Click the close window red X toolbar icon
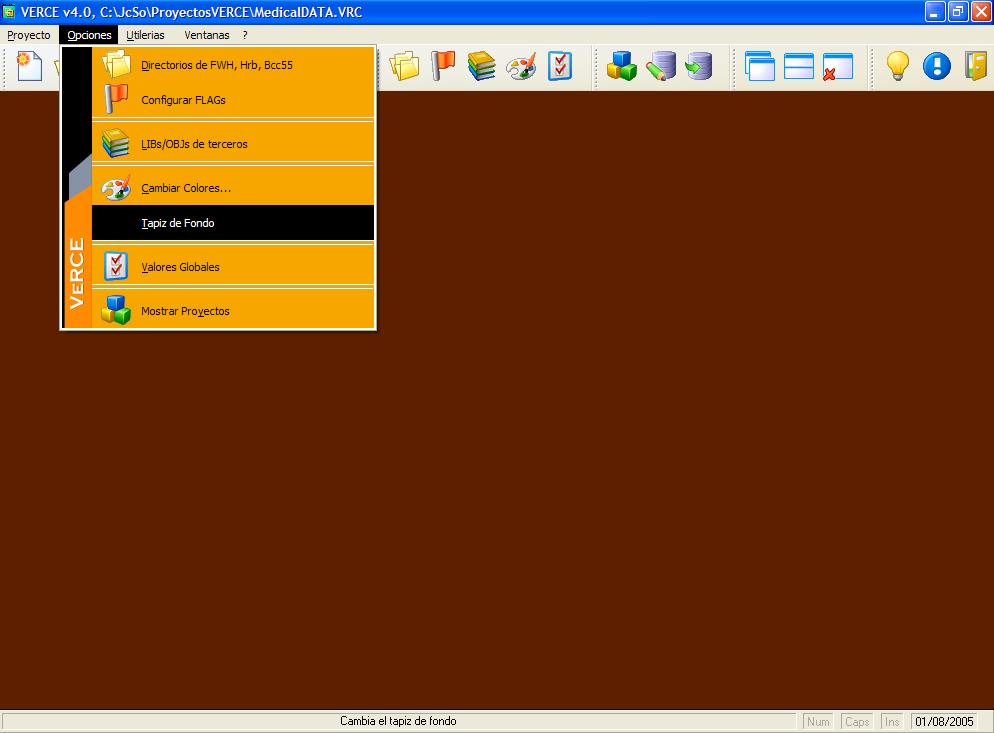Screen dimensions: 994x733 pos(837,67)
